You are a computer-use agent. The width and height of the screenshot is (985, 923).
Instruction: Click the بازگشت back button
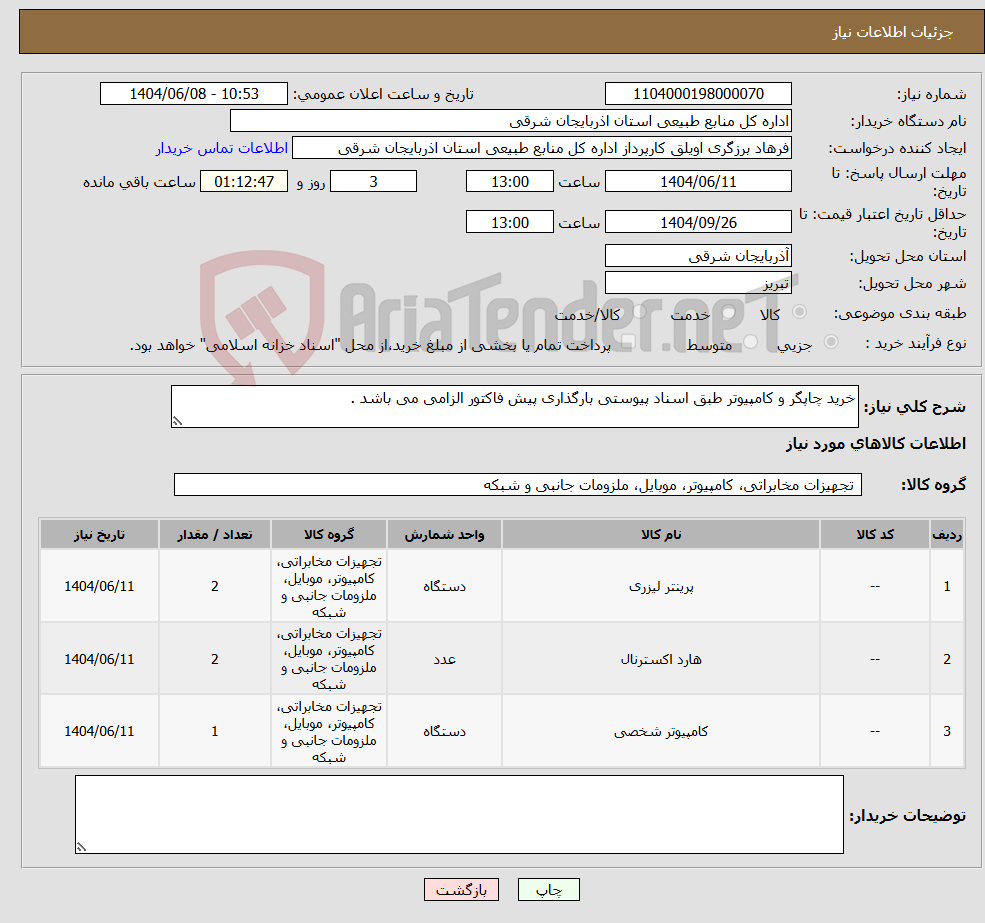click(x=461, y=890)
